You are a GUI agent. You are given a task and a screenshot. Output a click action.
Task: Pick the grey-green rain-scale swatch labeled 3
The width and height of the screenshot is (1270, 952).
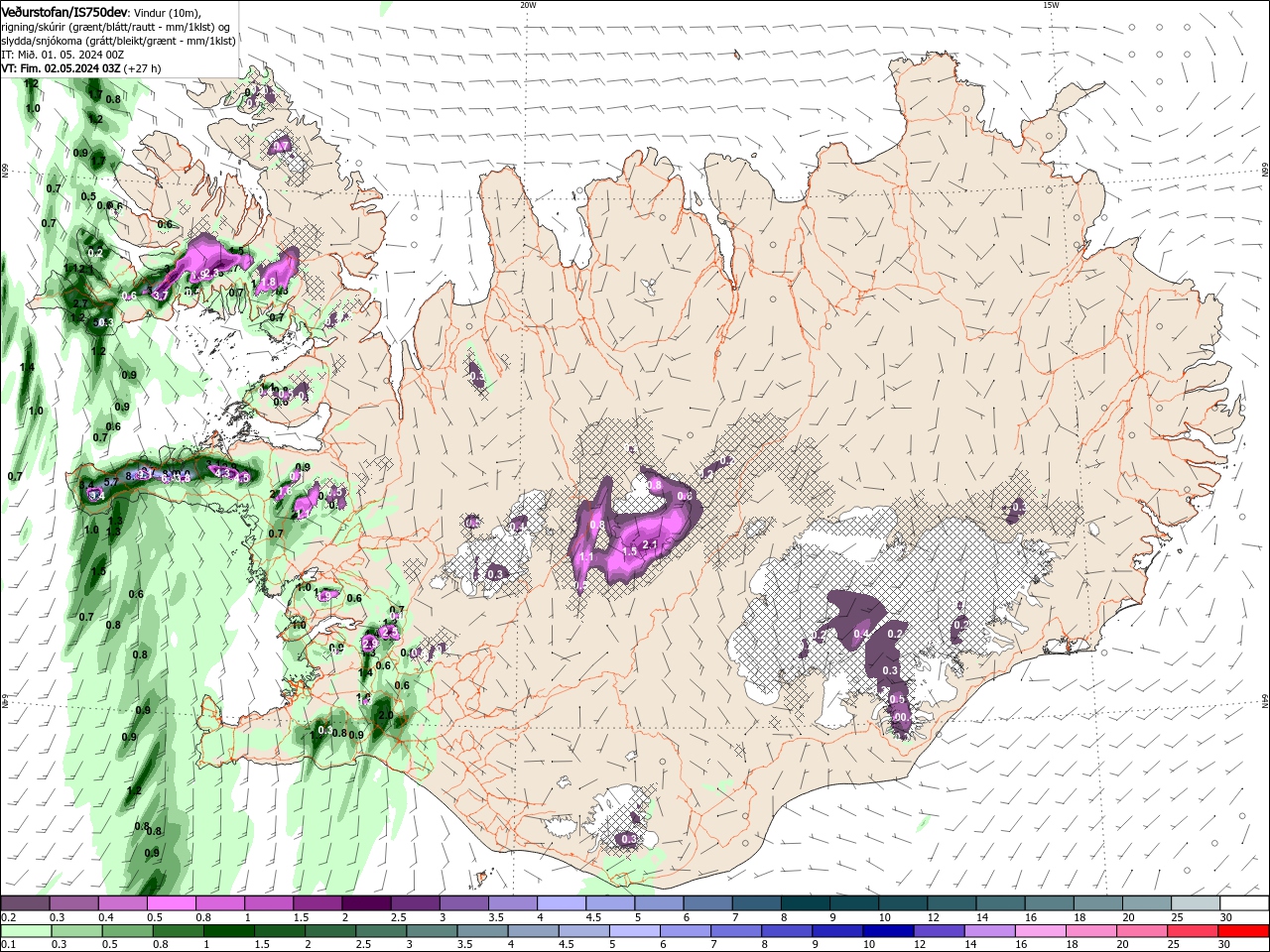[x=431, y=931]
